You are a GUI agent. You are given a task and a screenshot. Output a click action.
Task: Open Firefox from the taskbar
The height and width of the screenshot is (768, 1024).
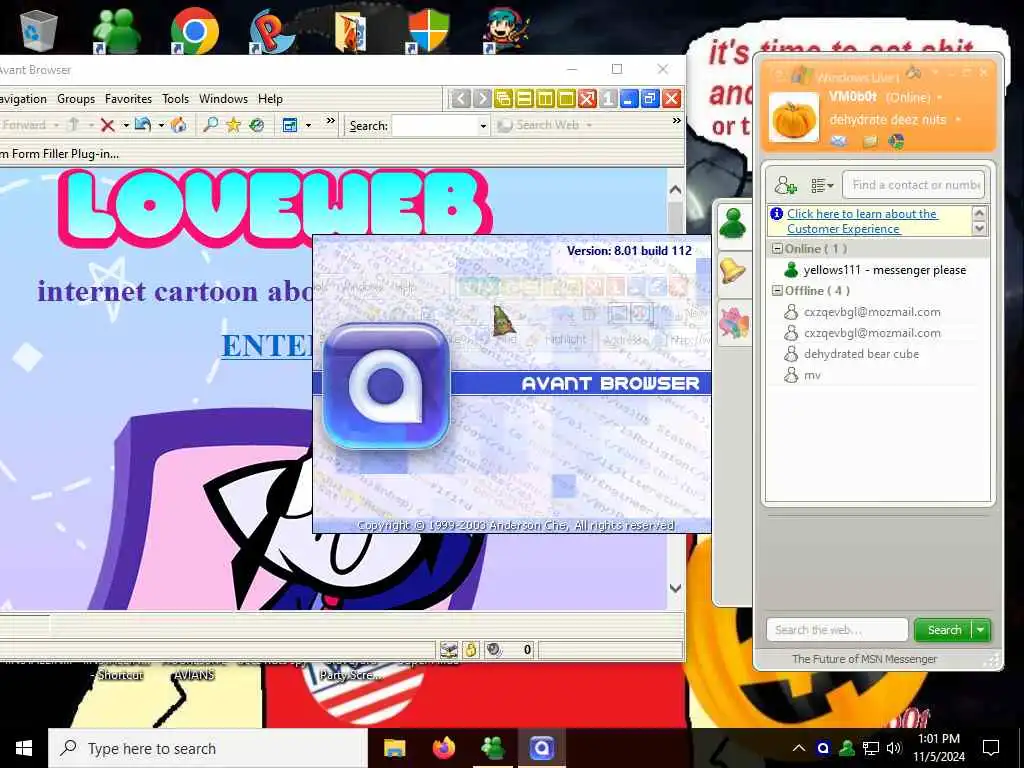[x=443, y=747]
